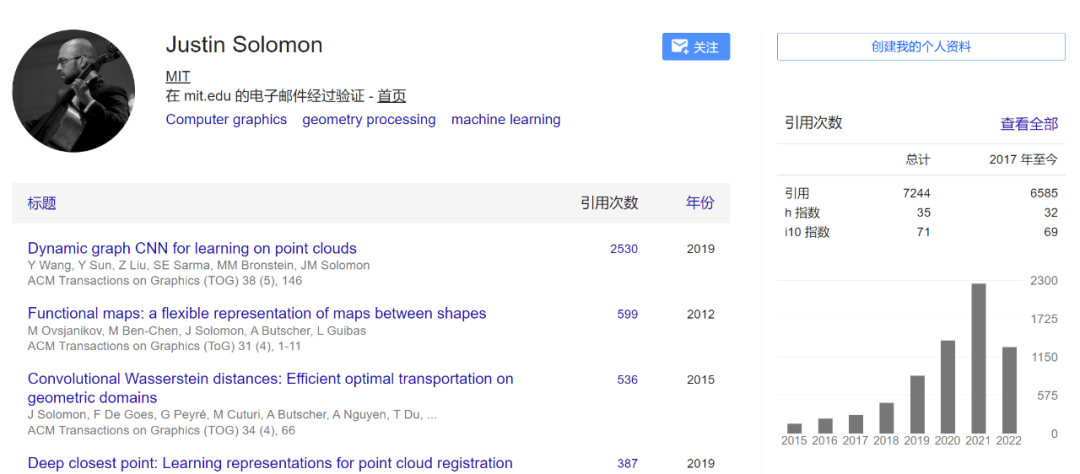
Task: Sort publications by 年份 column
Action: click(700, 203)
